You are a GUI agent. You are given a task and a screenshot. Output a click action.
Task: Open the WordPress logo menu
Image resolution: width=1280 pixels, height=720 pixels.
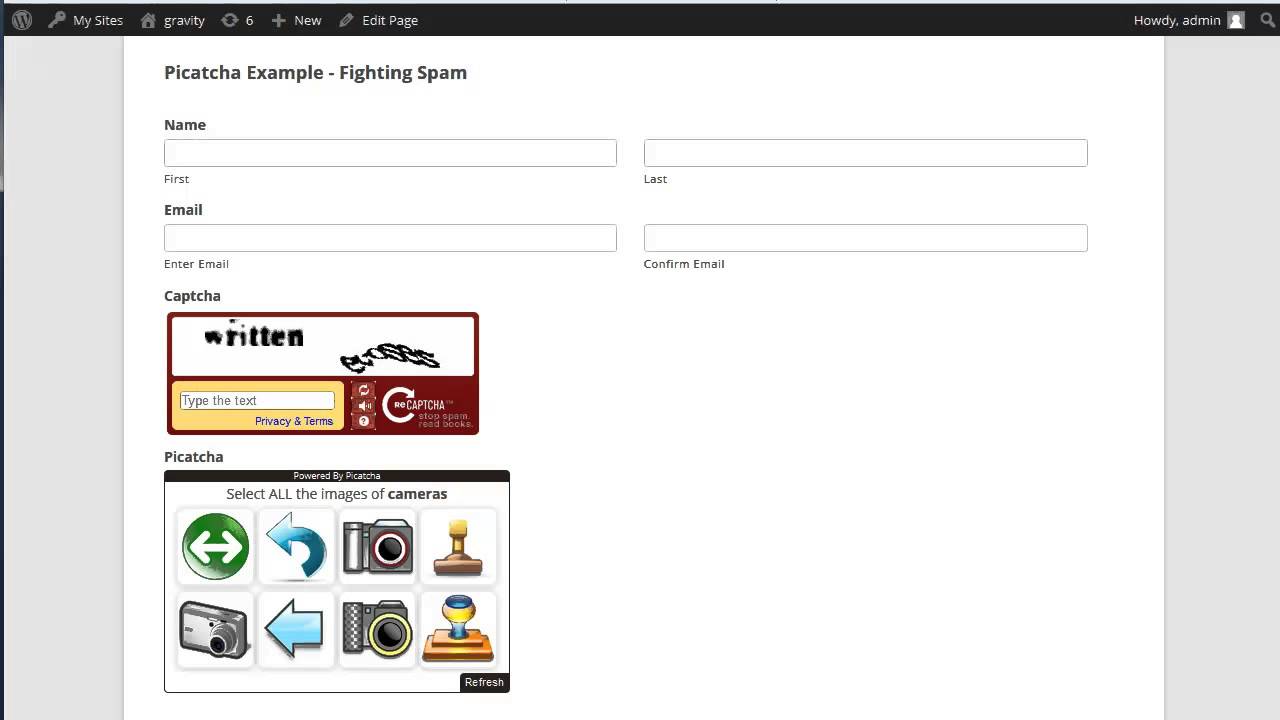coord(22,20)
